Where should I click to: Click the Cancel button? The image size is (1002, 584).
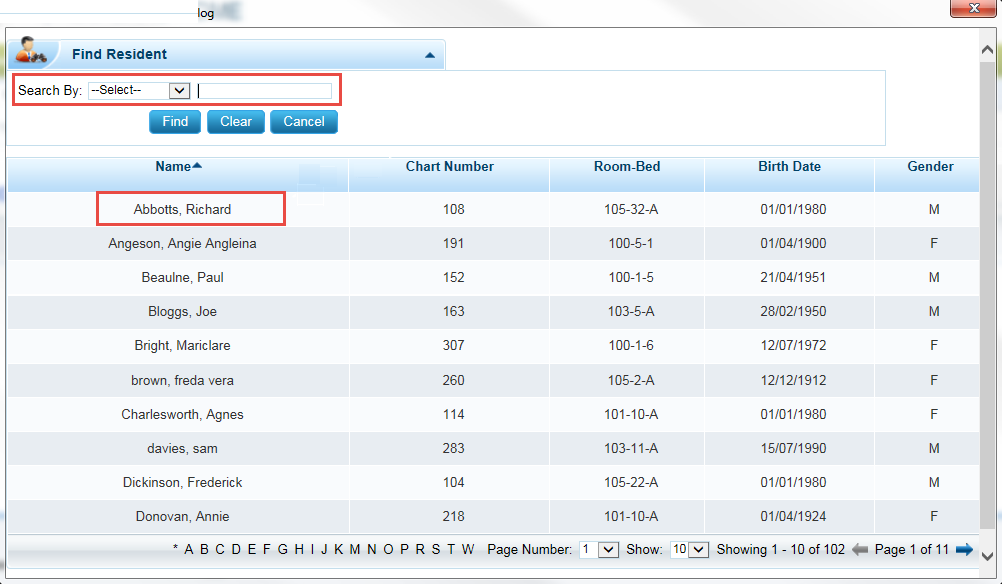click(304, 122)
